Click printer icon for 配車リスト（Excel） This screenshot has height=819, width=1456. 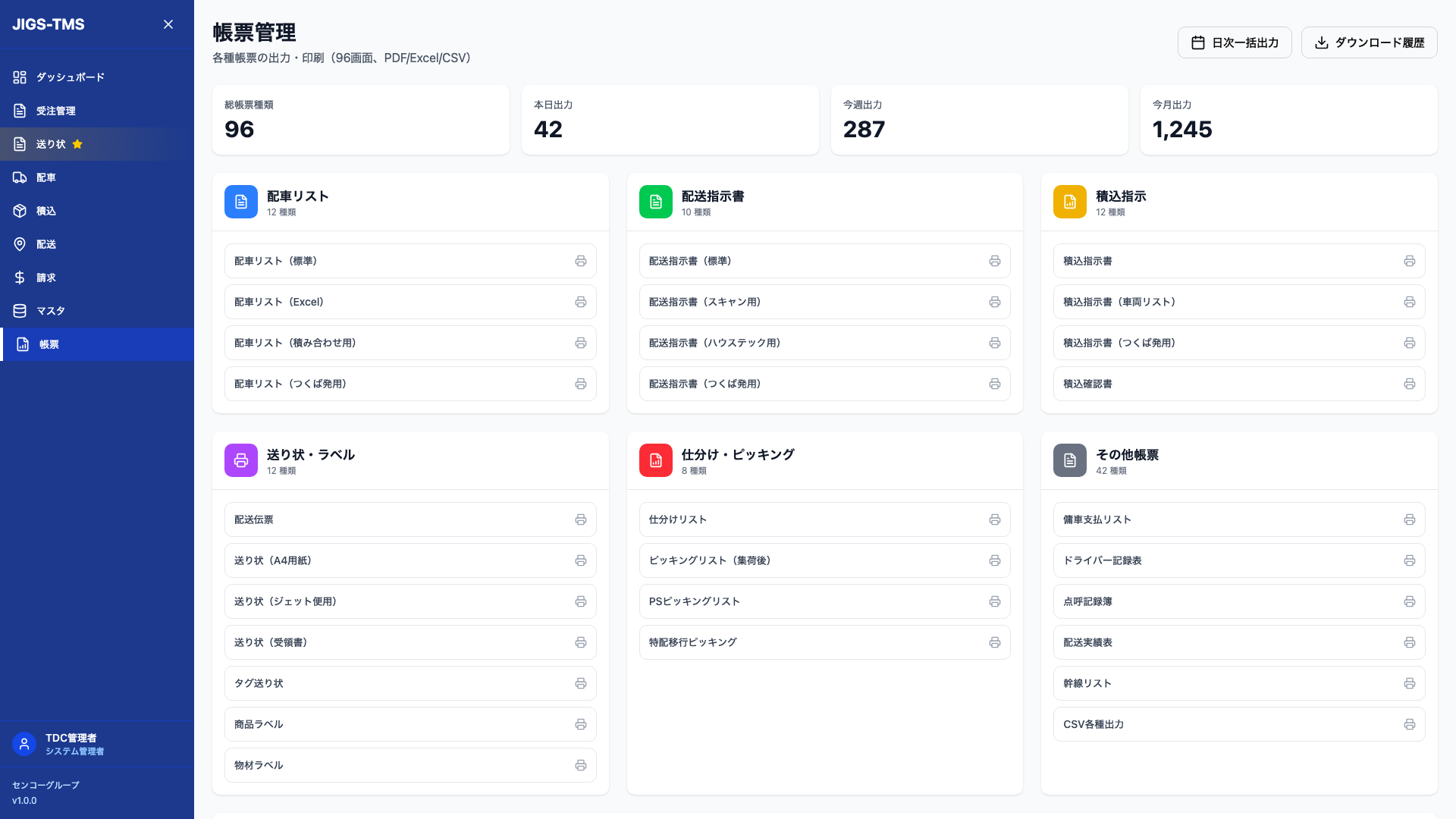[x=580, y=302]
